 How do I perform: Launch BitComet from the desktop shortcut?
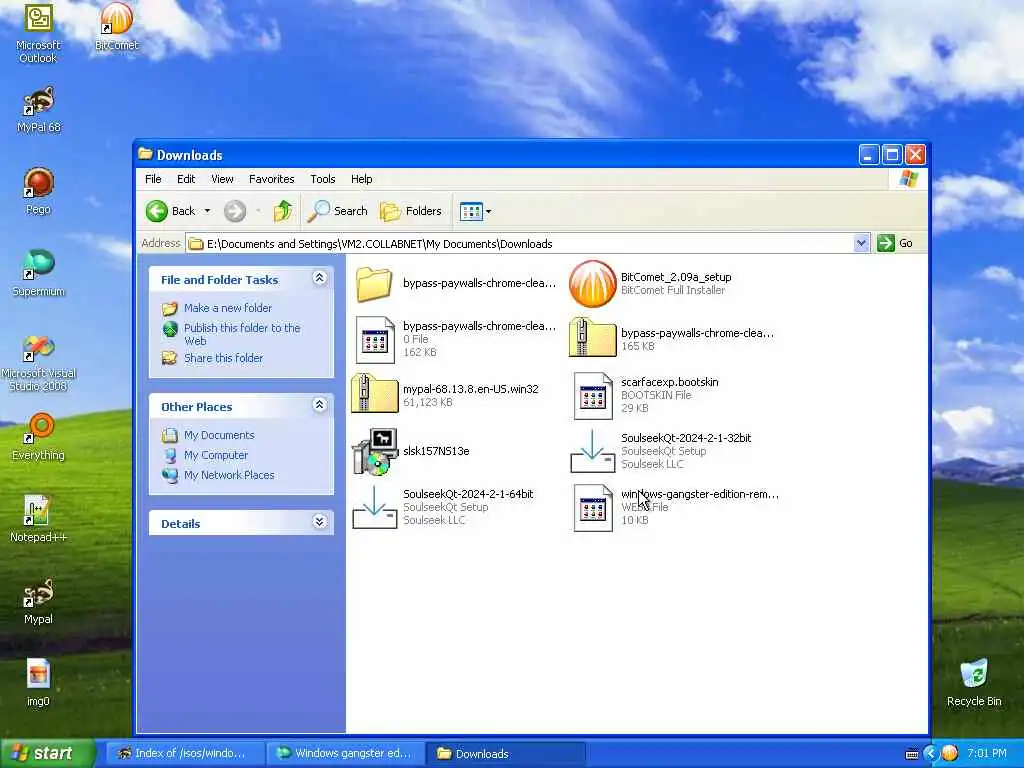116,27
